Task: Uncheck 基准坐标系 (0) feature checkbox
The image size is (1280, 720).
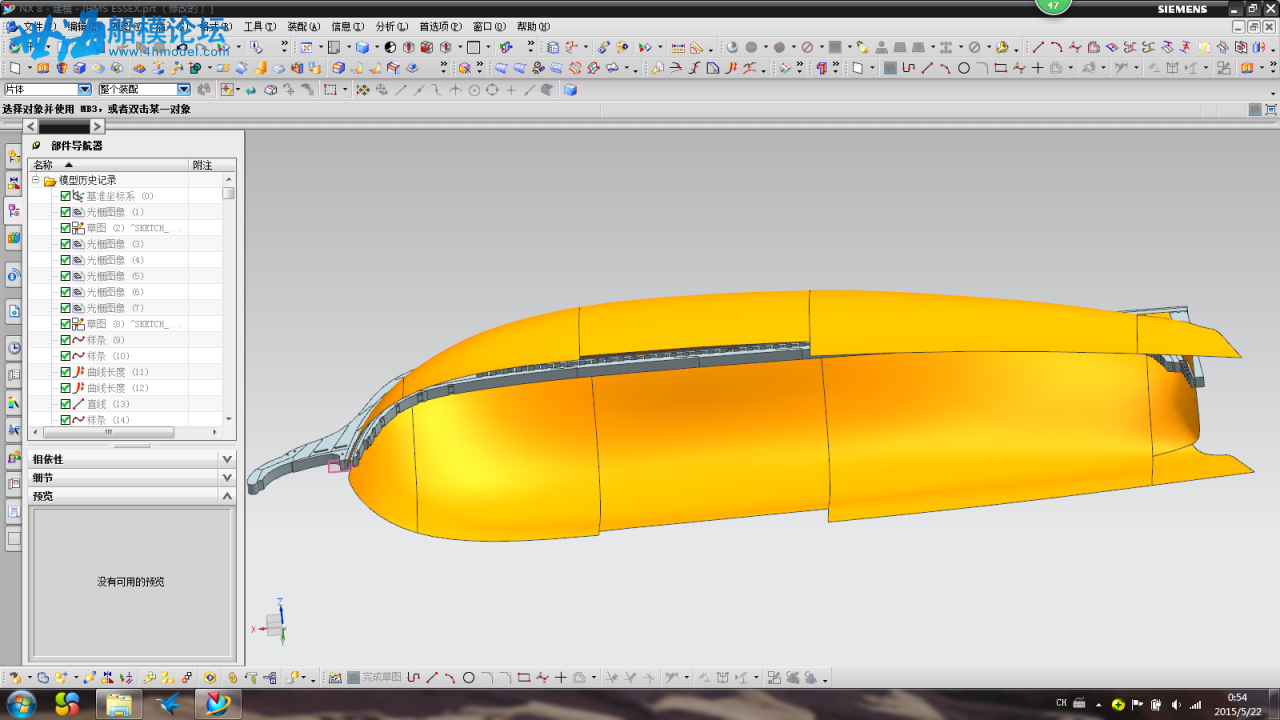Action: pyautogui.click(x=66, y=196)
